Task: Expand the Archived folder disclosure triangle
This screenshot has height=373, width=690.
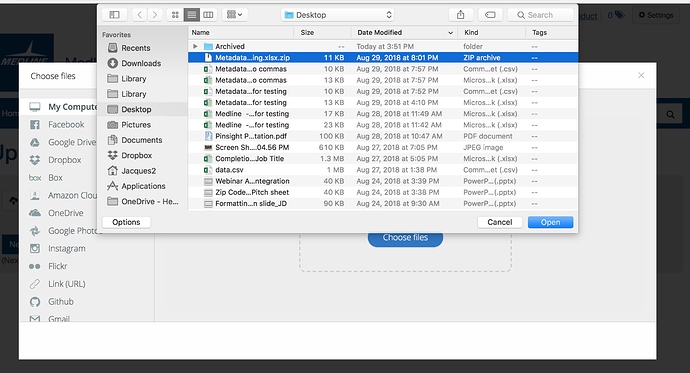Action: coord(195,46)
